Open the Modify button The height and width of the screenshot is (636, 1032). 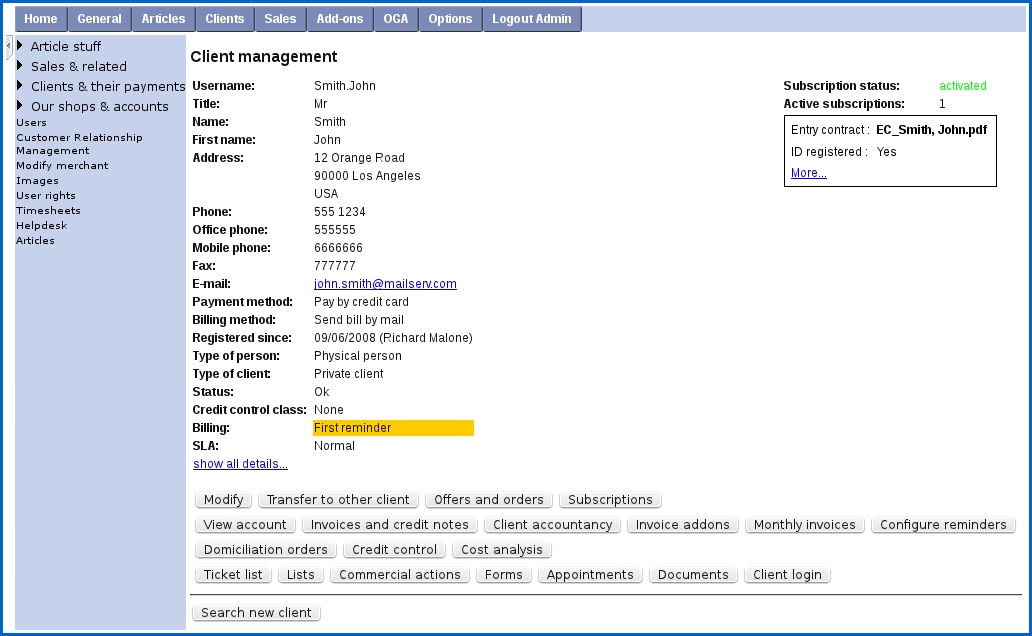(223, 500)
